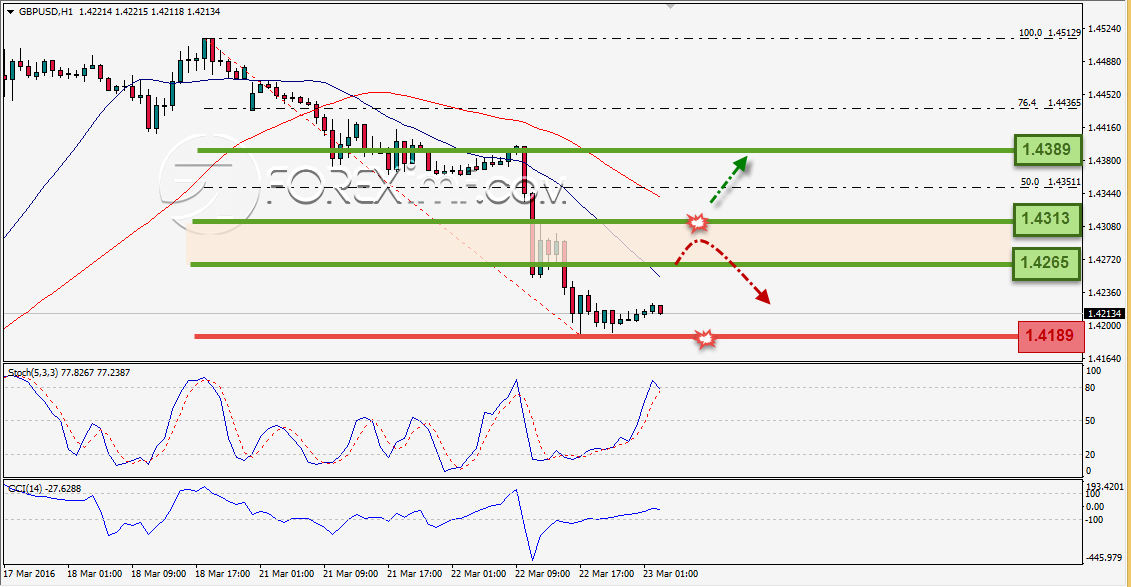Click the Stochastic scale value 20
Screen dimensions: 1131x587
pos(1090,454)
